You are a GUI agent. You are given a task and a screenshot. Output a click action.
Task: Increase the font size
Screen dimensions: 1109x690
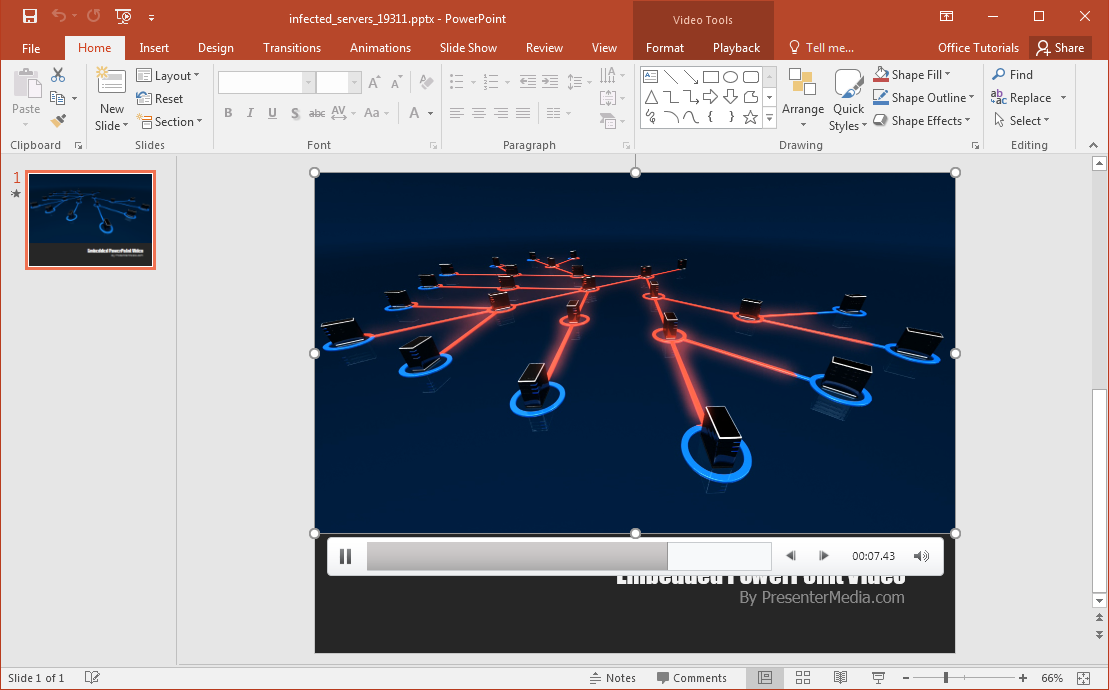[374, 83]
